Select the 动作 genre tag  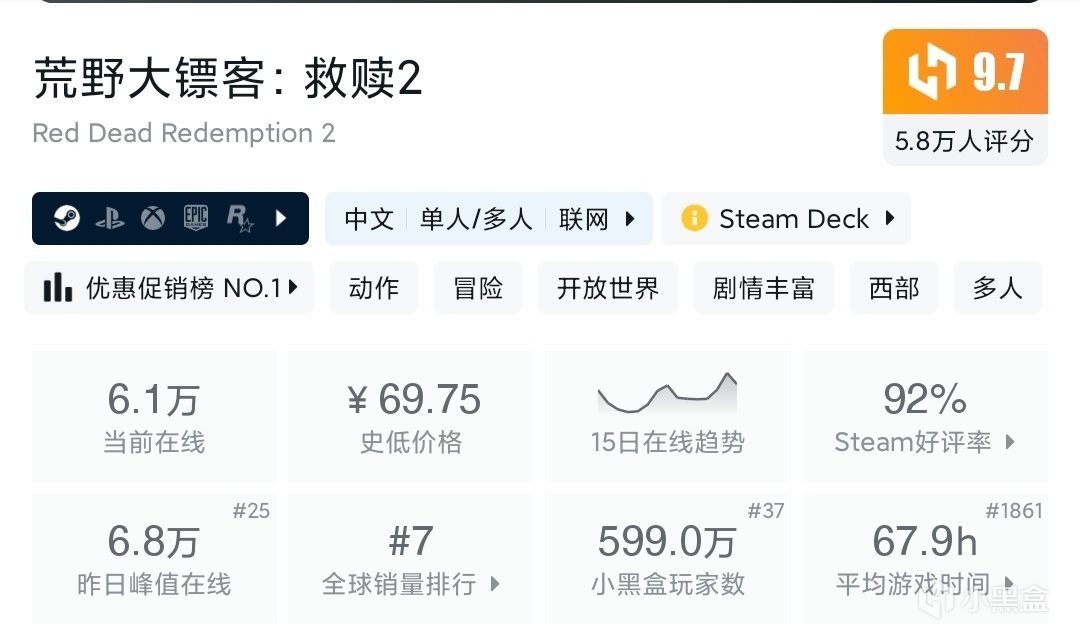(x=374, y=288)
